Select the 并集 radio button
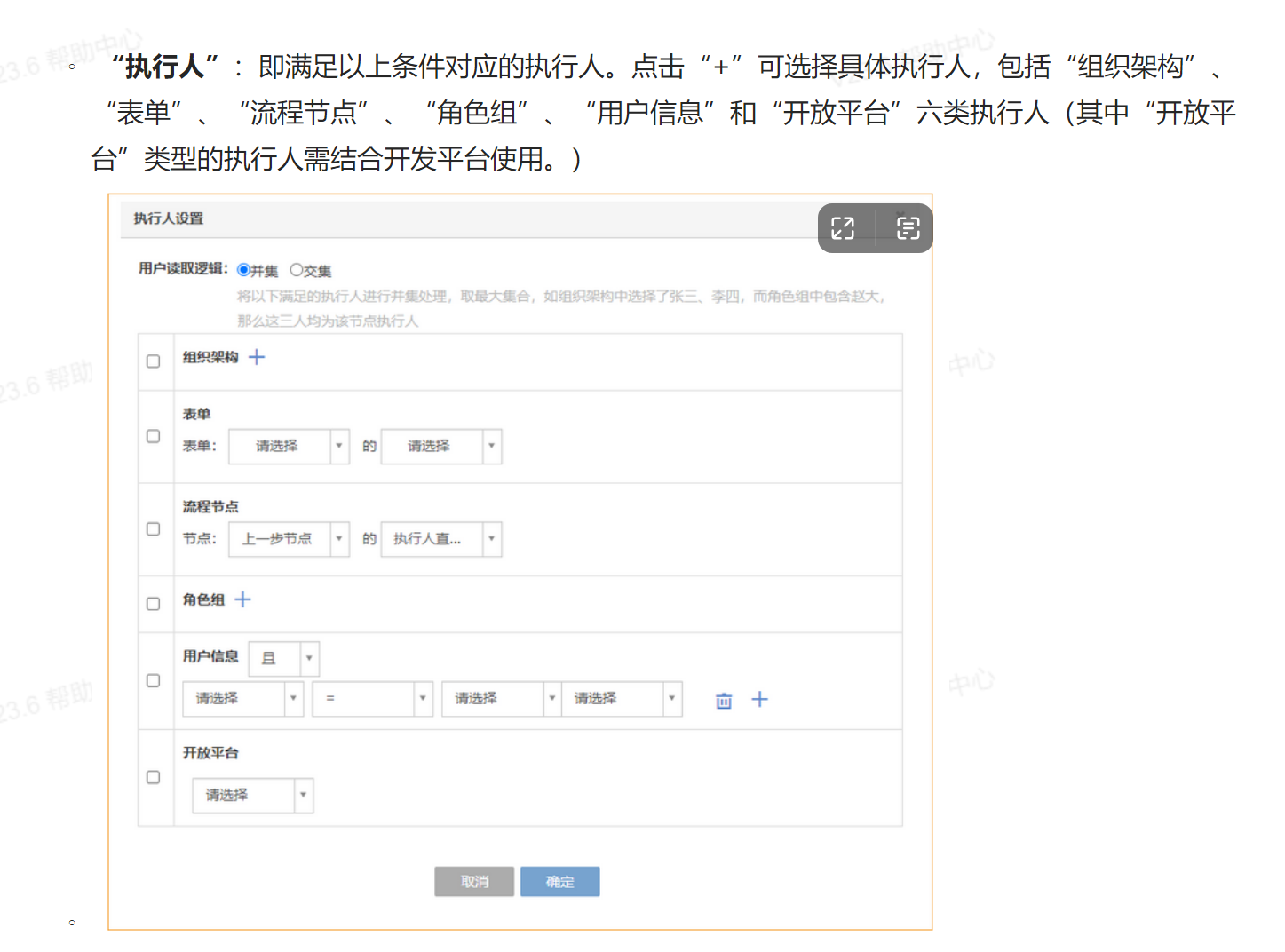Screen dimensions: 1285x952 tap(243, 270)
